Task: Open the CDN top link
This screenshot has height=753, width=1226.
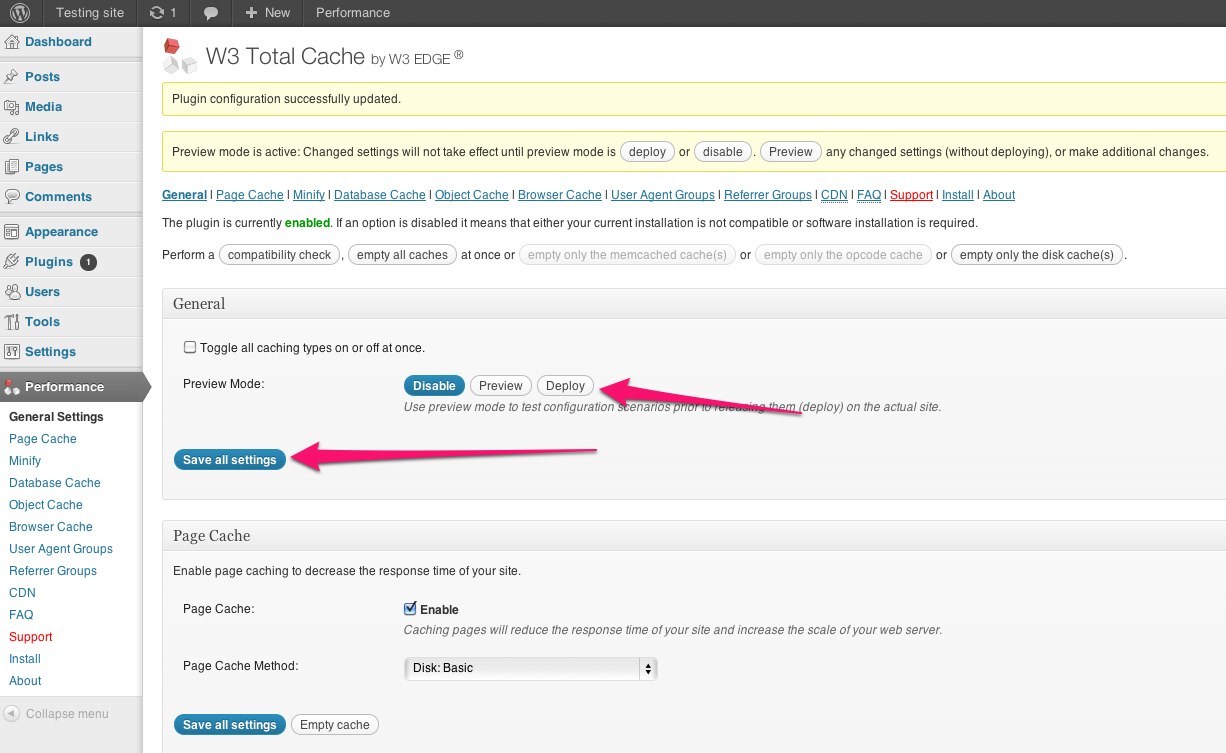Action: click(x=834, y=195)
